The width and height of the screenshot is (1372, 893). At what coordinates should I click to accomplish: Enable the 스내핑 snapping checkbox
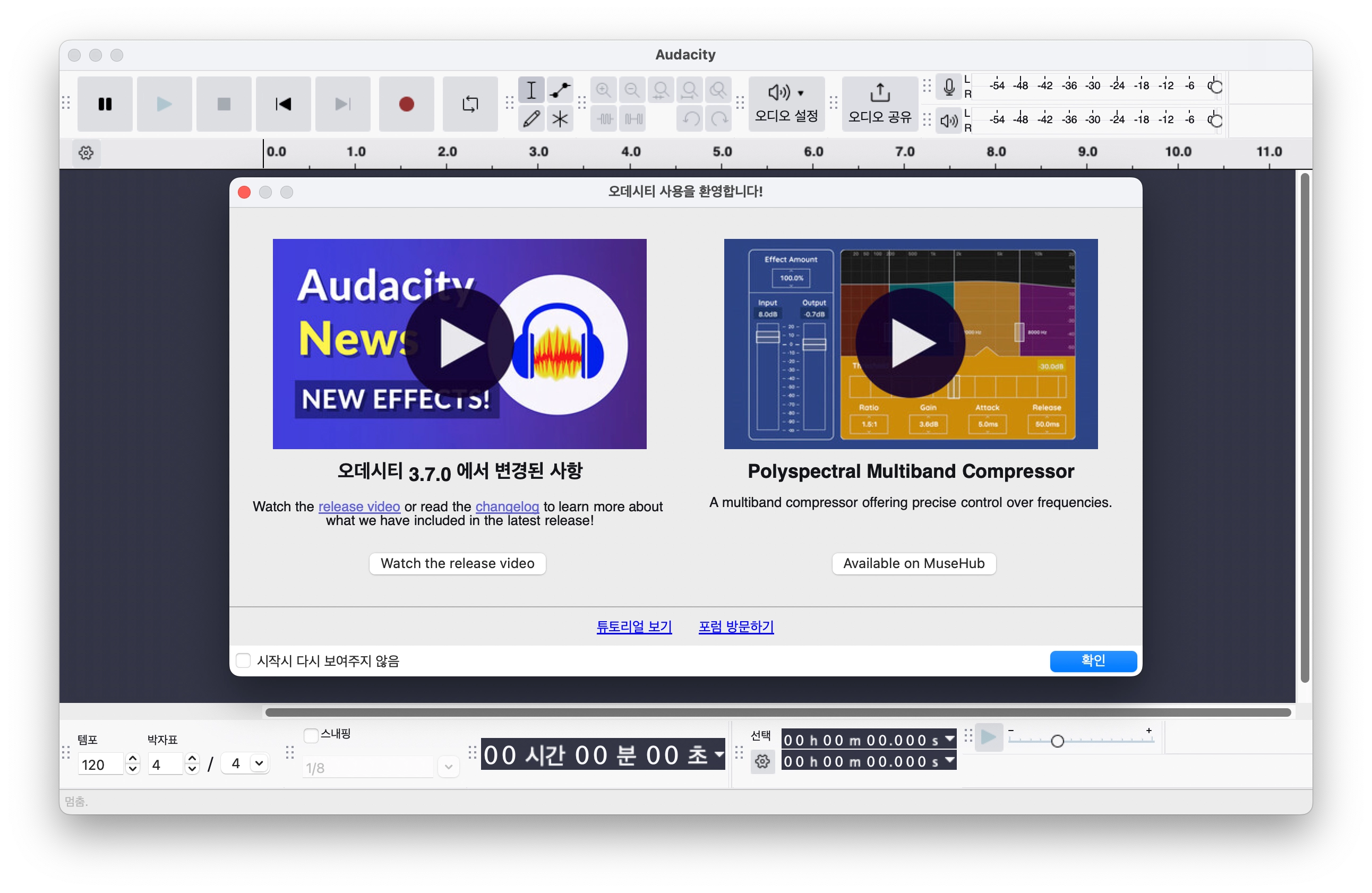coord(311,735)
